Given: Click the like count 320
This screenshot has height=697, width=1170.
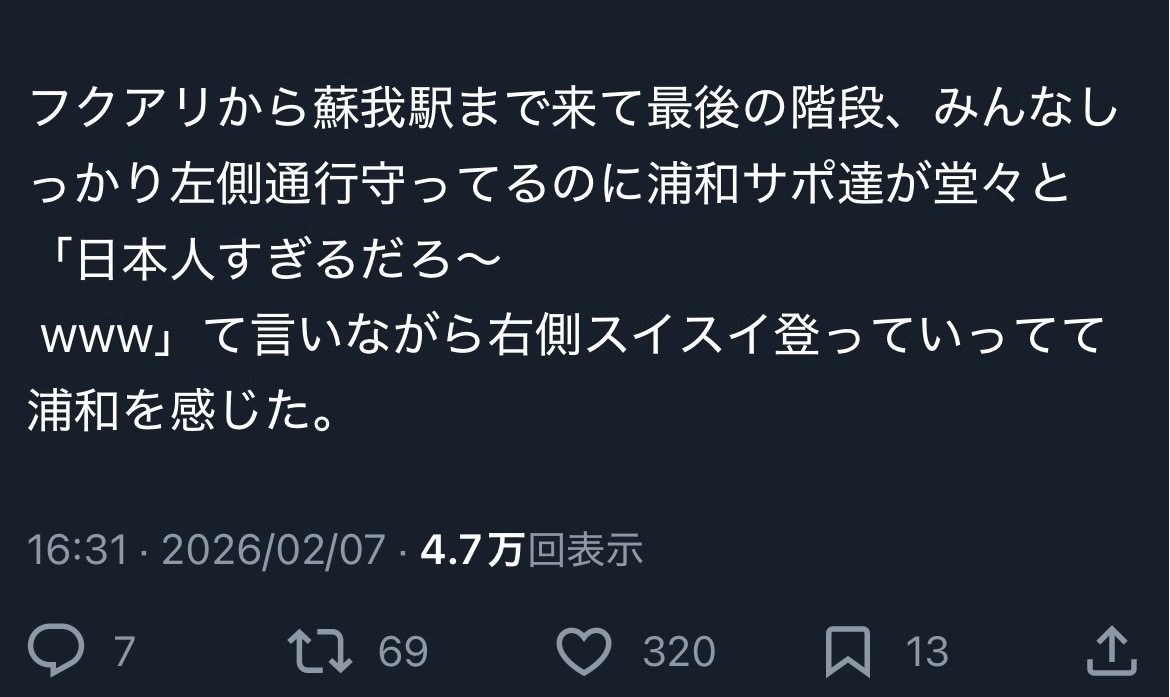Looking at the screenshot, I should click(679, 651).
